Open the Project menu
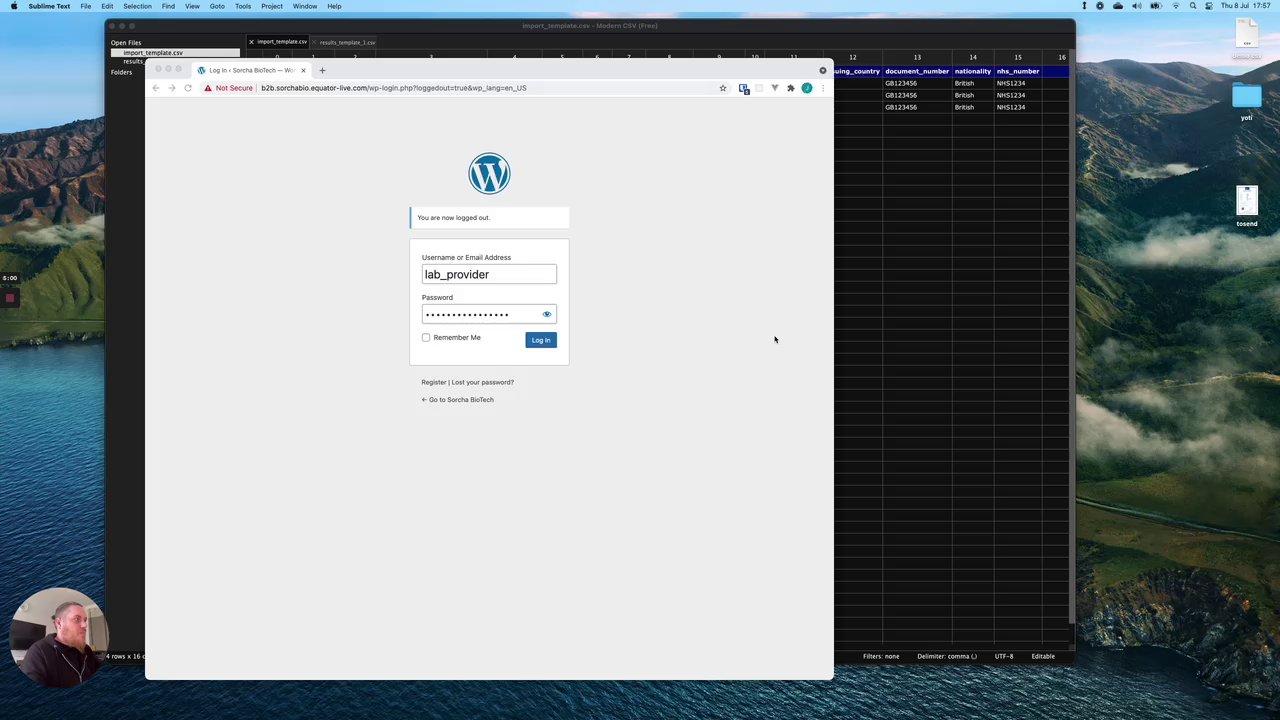This screenshot has width=1280, height=720. (x=272, y=6)
